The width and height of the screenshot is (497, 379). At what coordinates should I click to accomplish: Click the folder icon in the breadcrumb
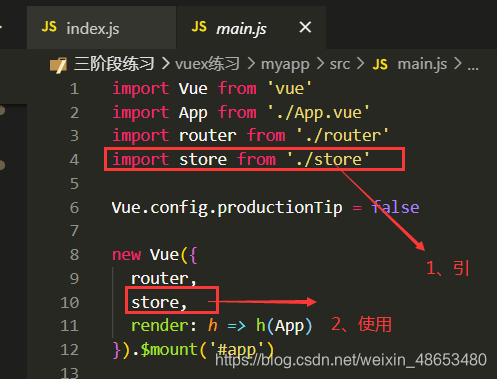pos(58,64)
